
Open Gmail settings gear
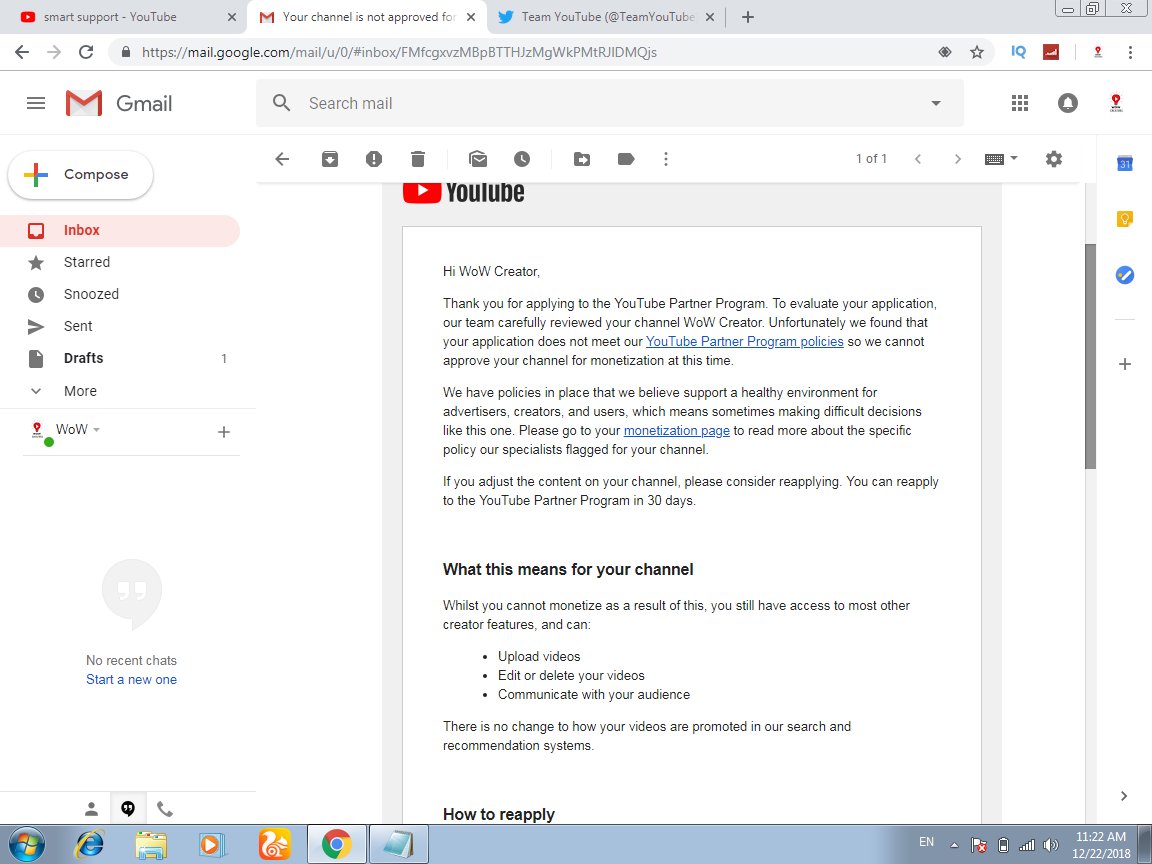coord(1054,159)
